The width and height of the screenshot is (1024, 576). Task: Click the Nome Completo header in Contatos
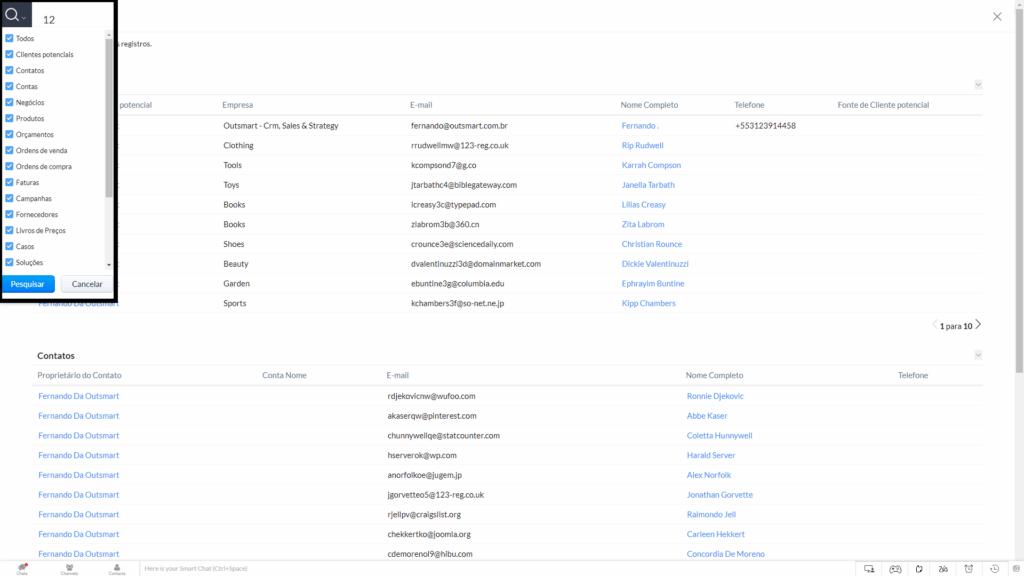click(x=714, y=376)
